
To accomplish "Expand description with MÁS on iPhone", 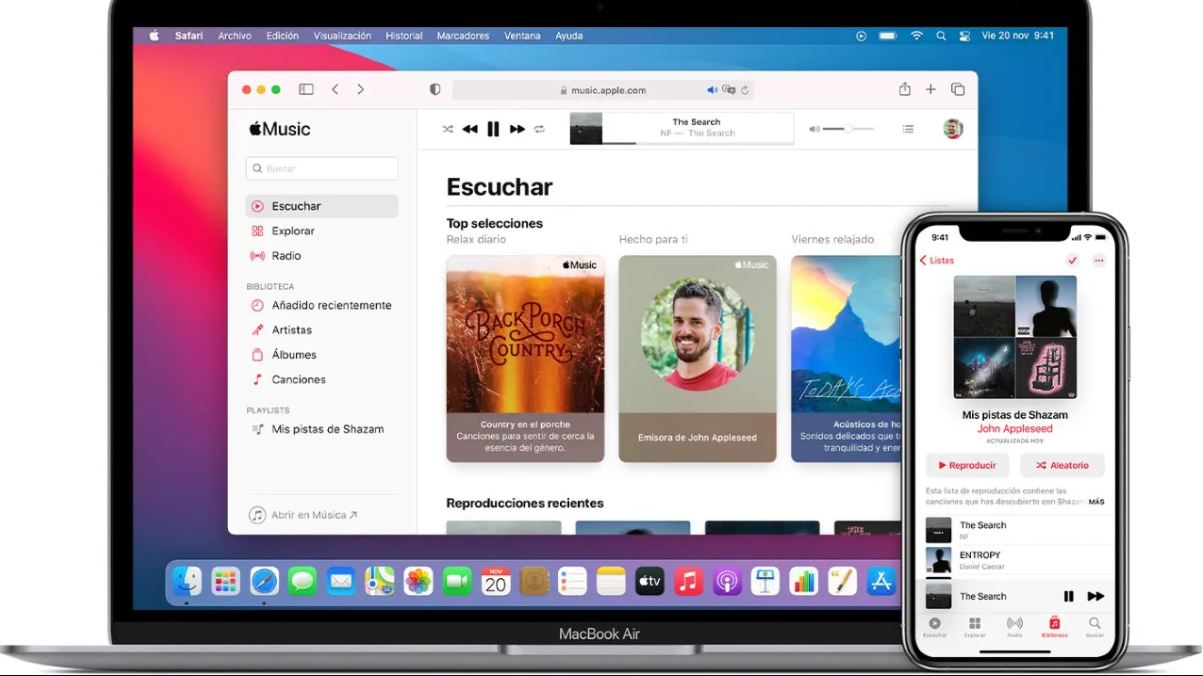I will [1097, 501].
